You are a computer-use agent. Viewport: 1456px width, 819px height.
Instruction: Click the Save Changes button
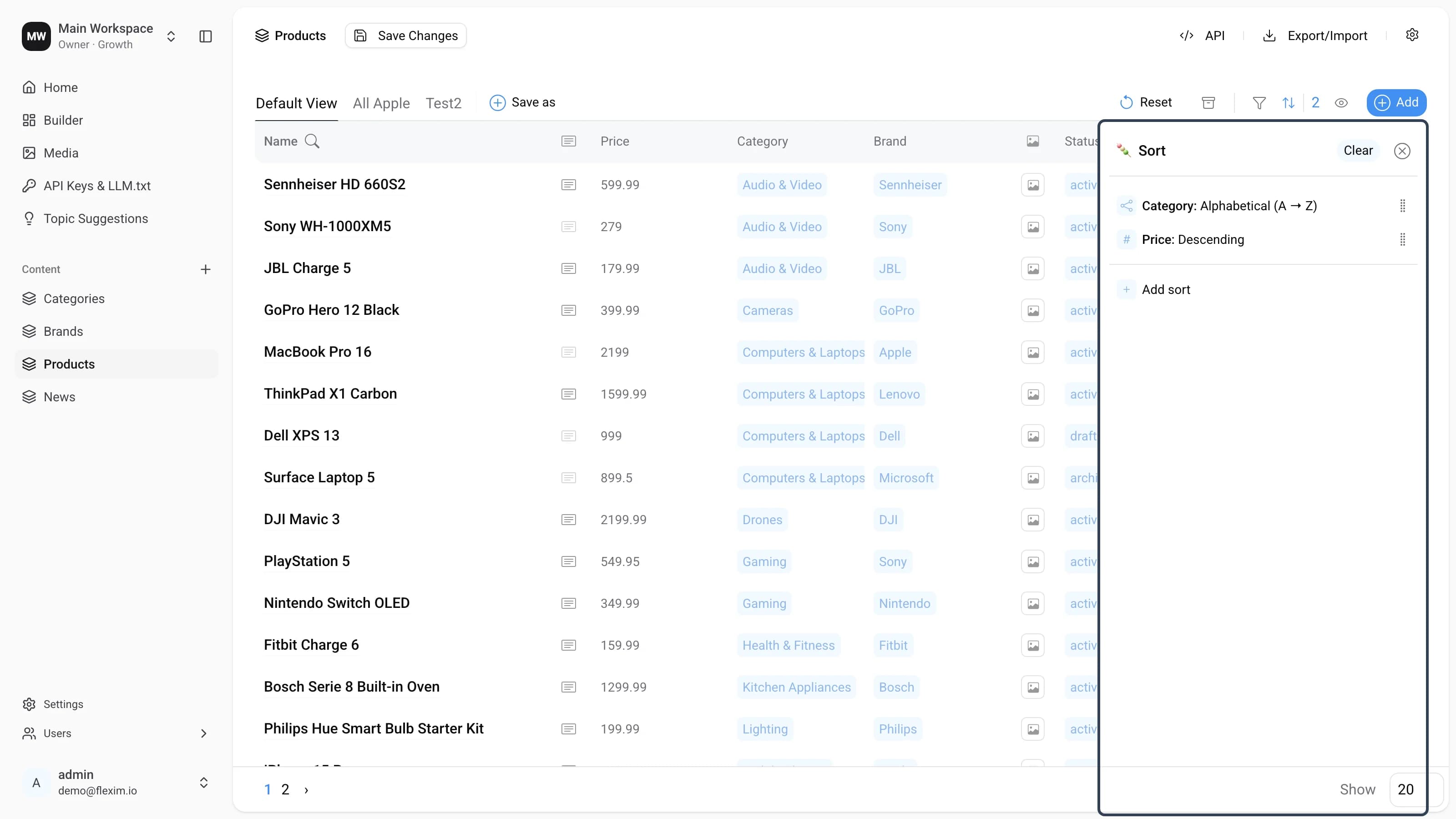[x=406, y=35]
